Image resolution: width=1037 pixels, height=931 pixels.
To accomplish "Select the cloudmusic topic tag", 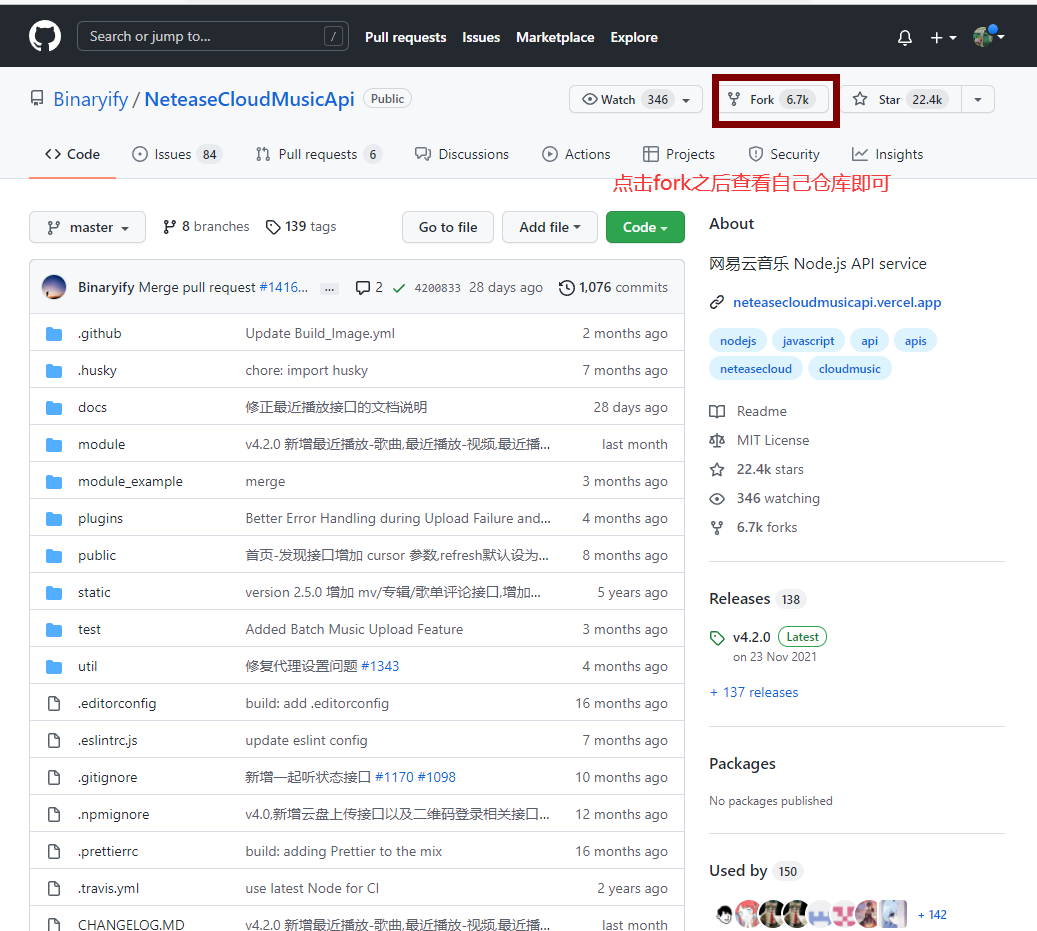I will 849,368.
